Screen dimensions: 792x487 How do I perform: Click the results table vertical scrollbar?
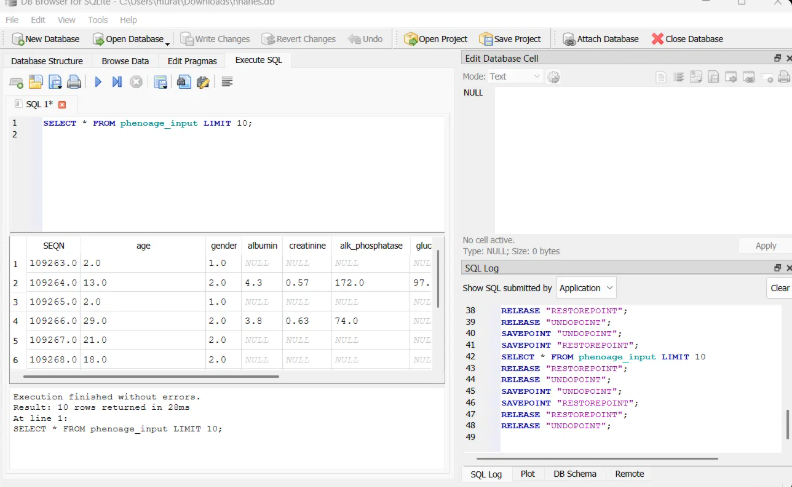tap(438, 279)
